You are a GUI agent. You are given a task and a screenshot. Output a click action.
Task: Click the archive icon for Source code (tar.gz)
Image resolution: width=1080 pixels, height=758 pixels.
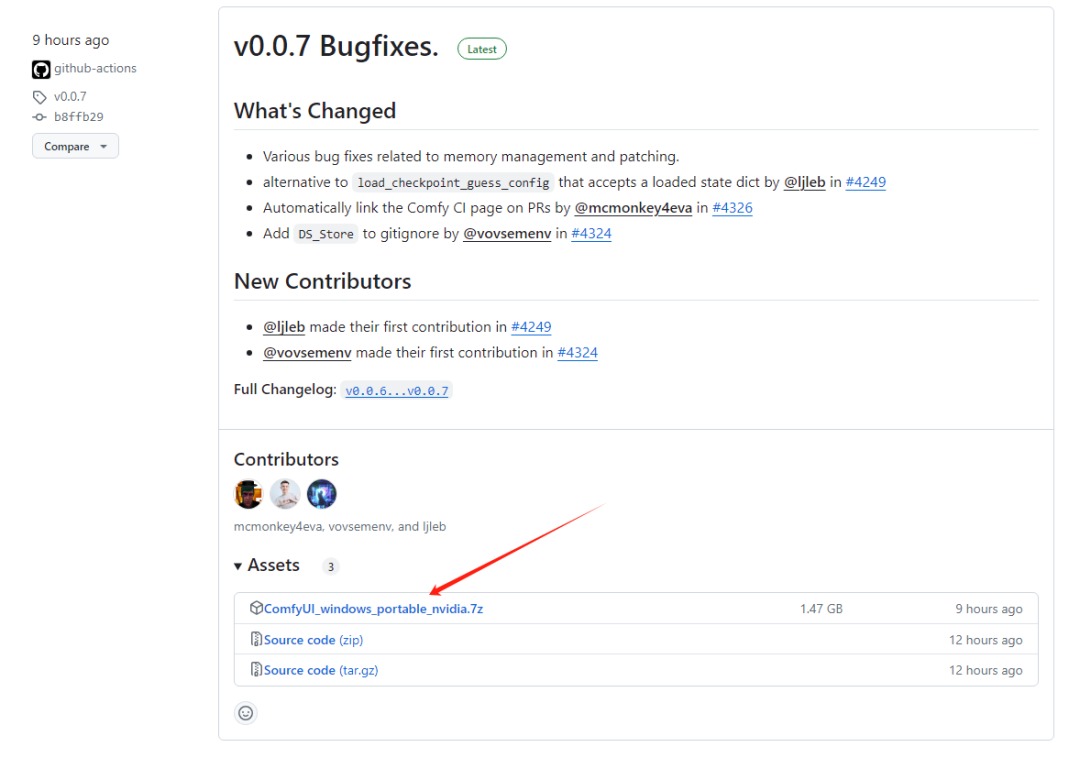pyautogui.click(x=256, y=669)
